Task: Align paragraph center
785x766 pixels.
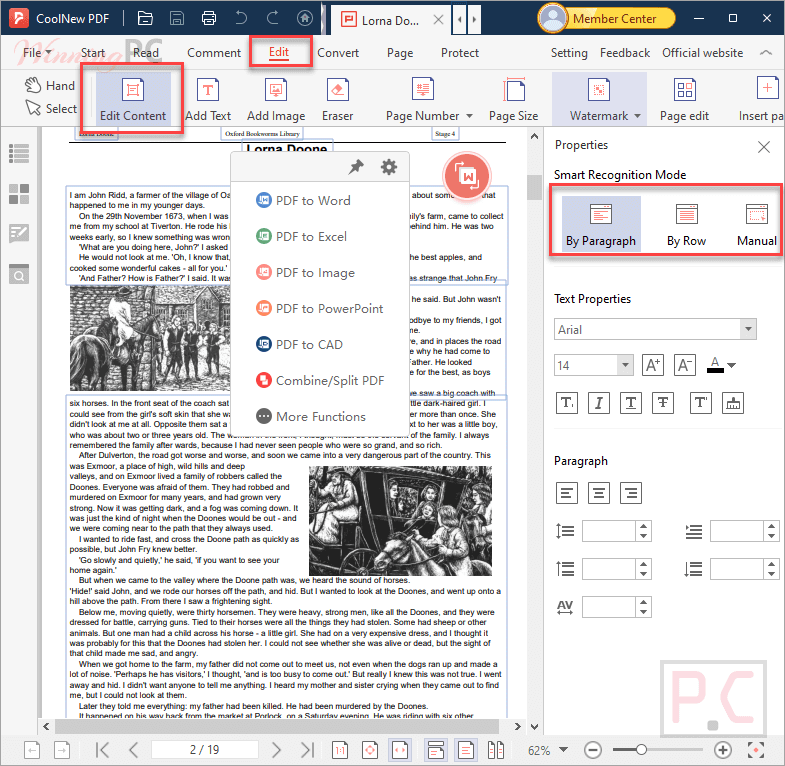Action: pyautogui.click(x=599, y=493)
